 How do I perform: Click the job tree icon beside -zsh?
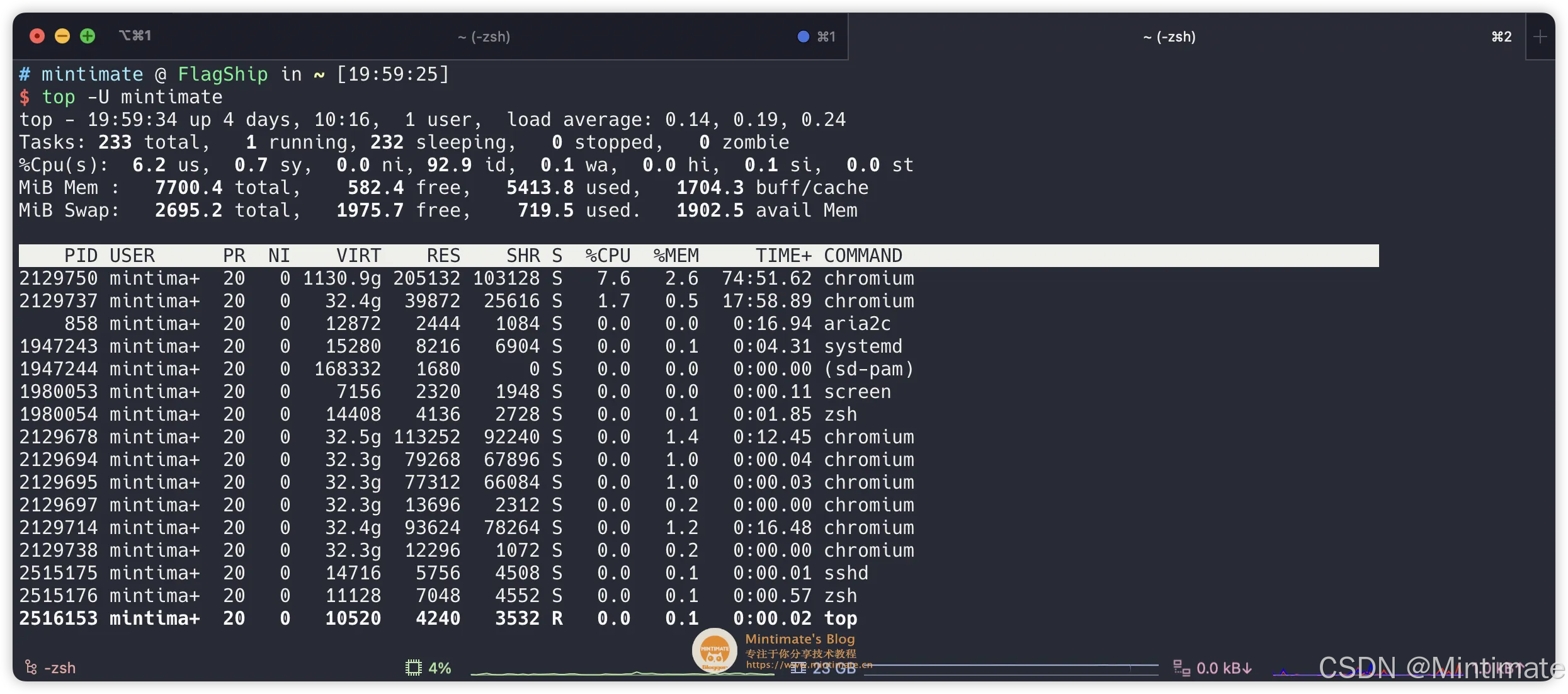pyautogui.click(x=31, y=668)
